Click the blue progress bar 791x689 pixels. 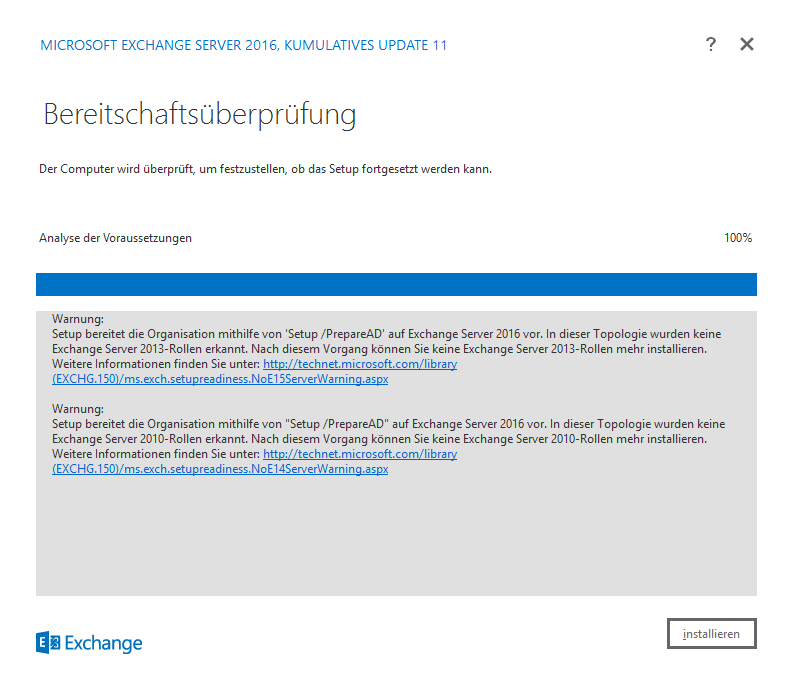tap(396, 284)
